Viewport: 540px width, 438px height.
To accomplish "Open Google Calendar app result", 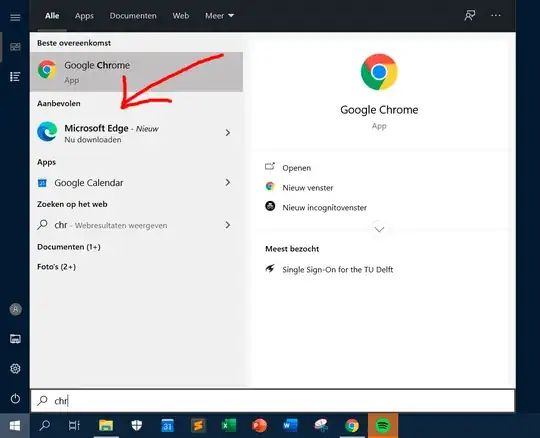I will click(x=136, y=182).
